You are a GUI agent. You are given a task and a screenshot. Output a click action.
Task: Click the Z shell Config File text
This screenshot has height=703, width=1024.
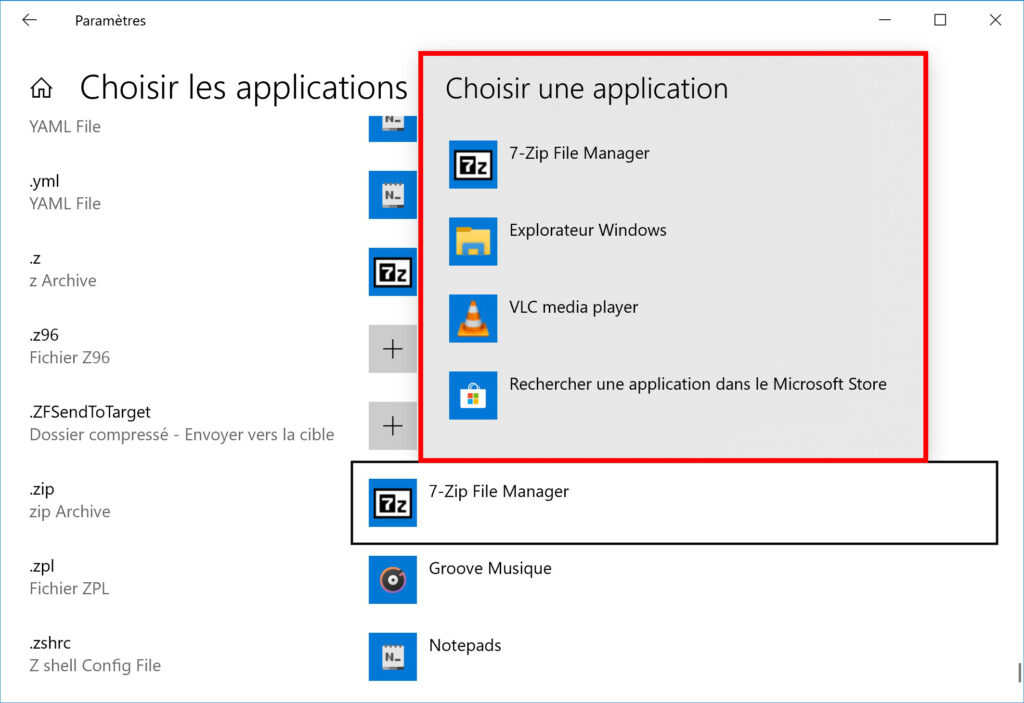coord(95,665)
